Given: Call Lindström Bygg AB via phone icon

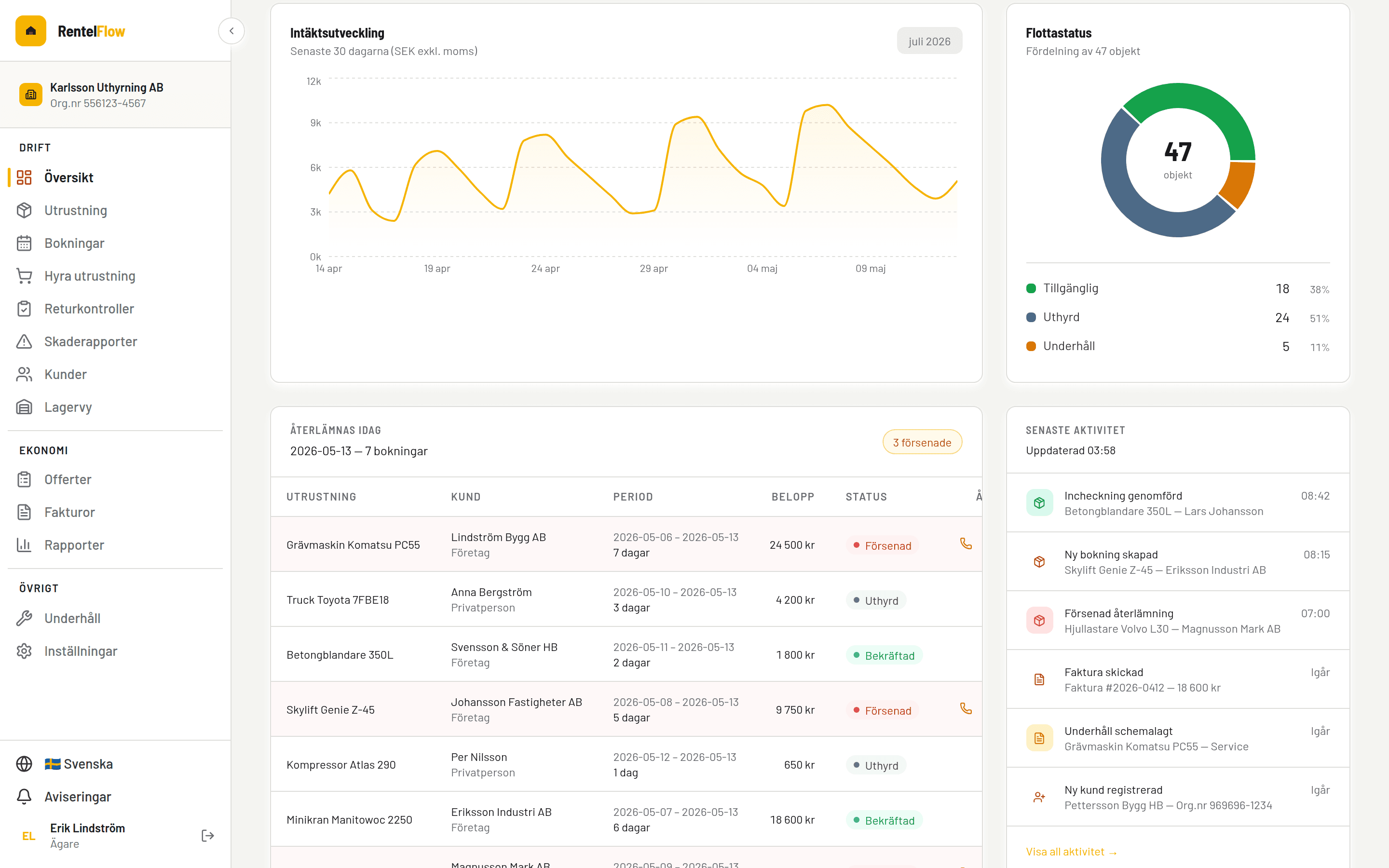Looking at the screenshot, I should click(966, 543).
